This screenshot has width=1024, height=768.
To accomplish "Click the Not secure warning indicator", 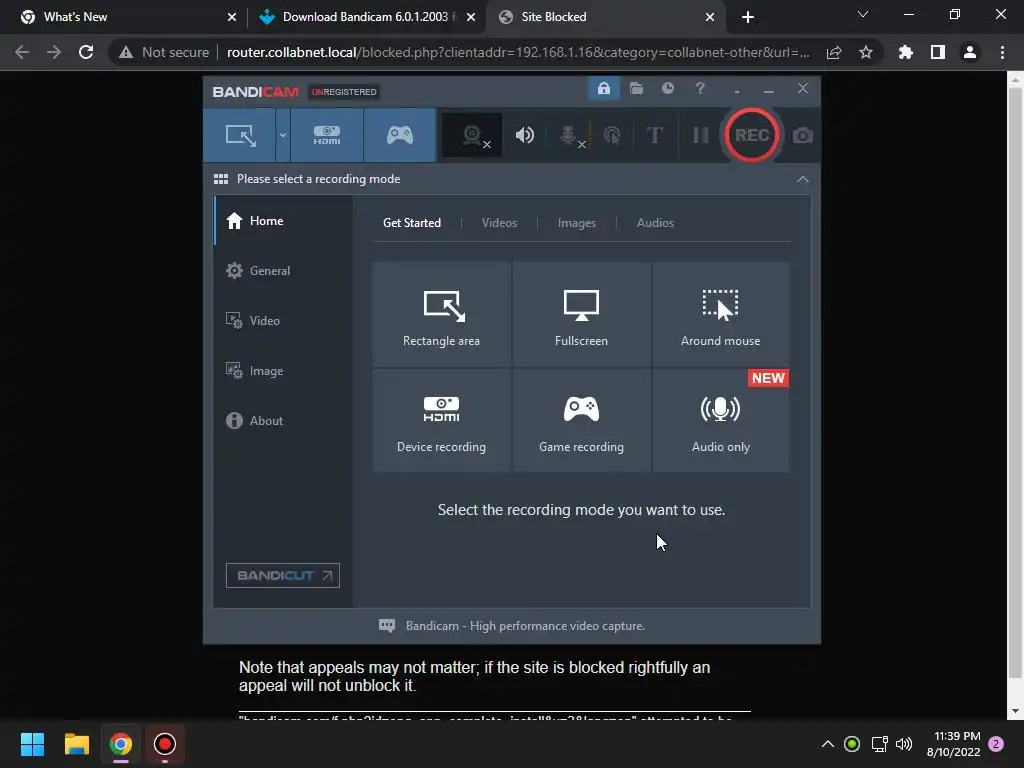I will (x=164, y=52).
